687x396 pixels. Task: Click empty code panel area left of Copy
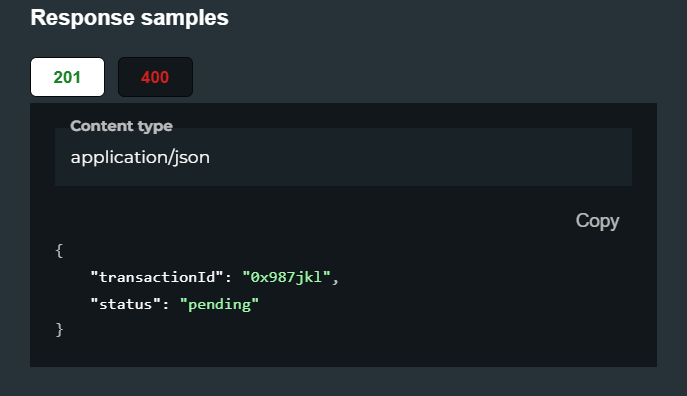307,220
